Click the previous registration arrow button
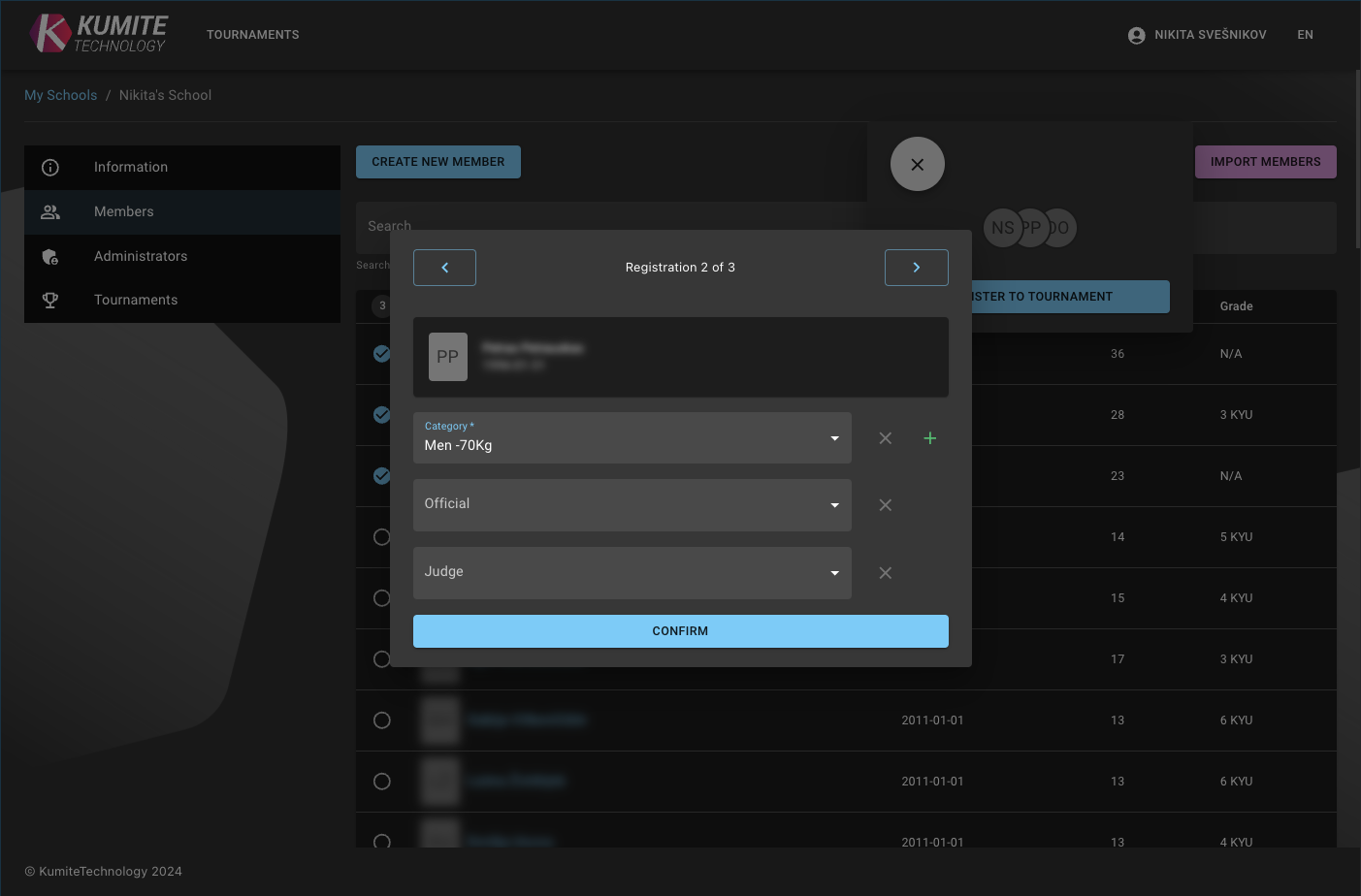Image resolution: width=1361 pixels, height=896 pixels. 444,268
